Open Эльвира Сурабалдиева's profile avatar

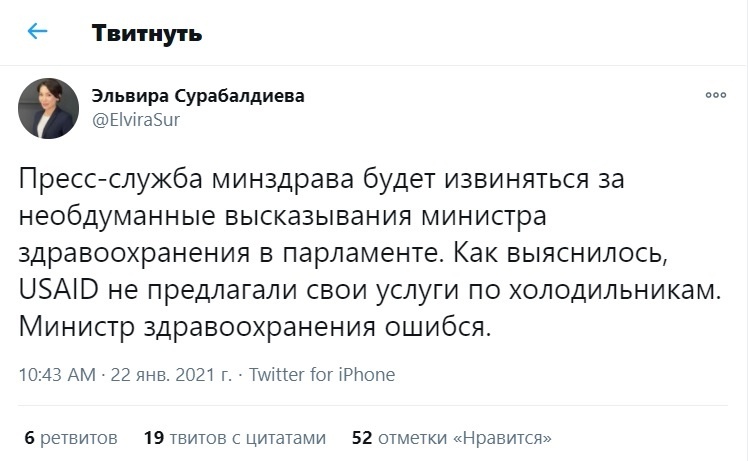pyautogui.click(x=48, y=108)
